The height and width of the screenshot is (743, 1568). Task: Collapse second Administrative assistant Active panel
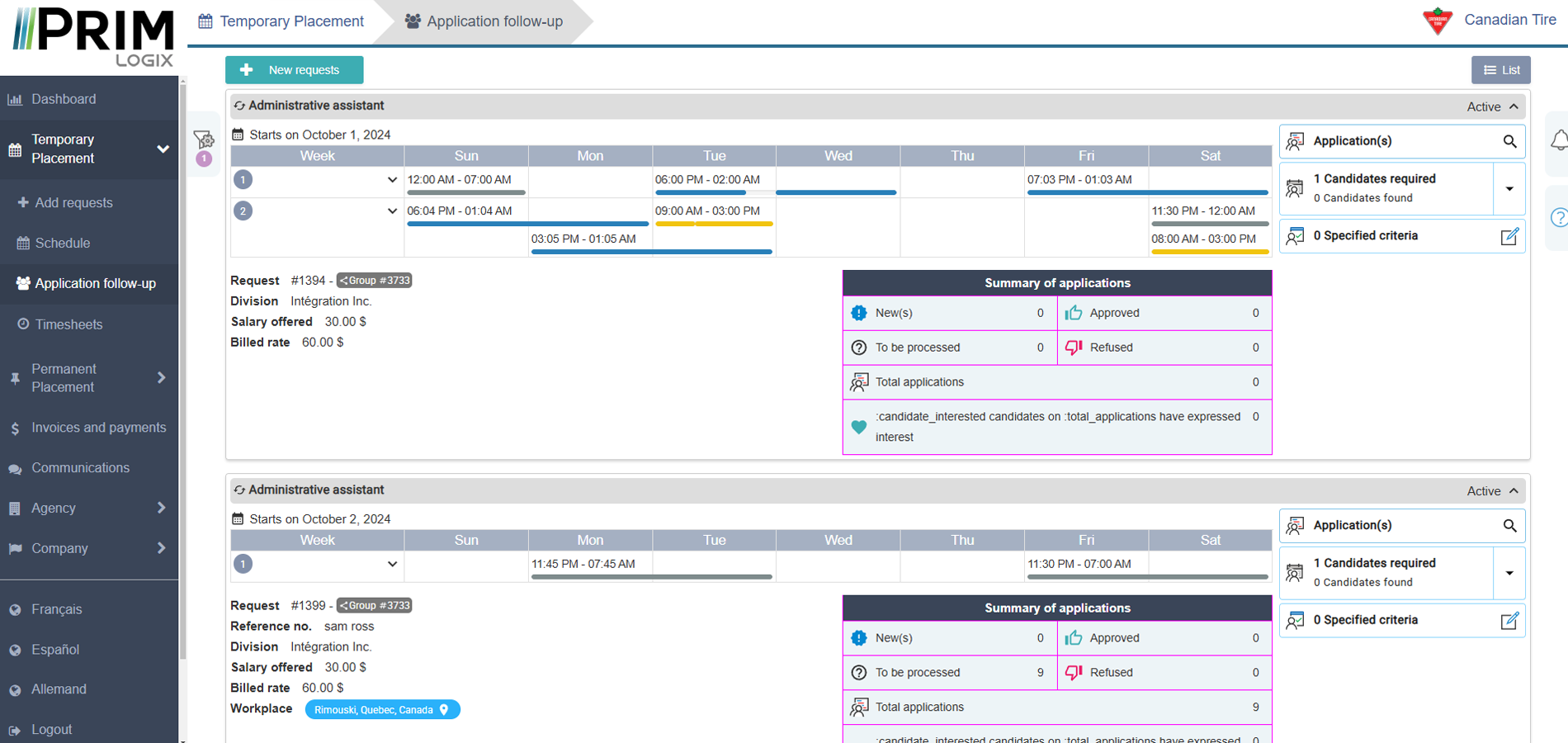pyautogui.click(x=1514, y=491)
